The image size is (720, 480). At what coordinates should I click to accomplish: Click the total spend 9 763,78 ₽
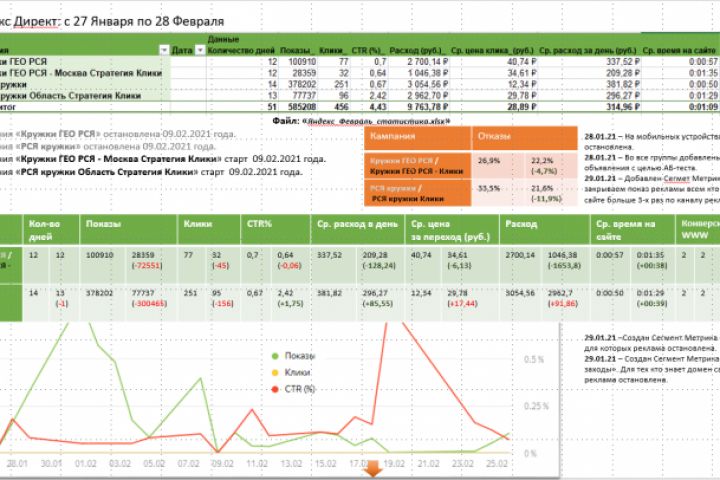428,107
